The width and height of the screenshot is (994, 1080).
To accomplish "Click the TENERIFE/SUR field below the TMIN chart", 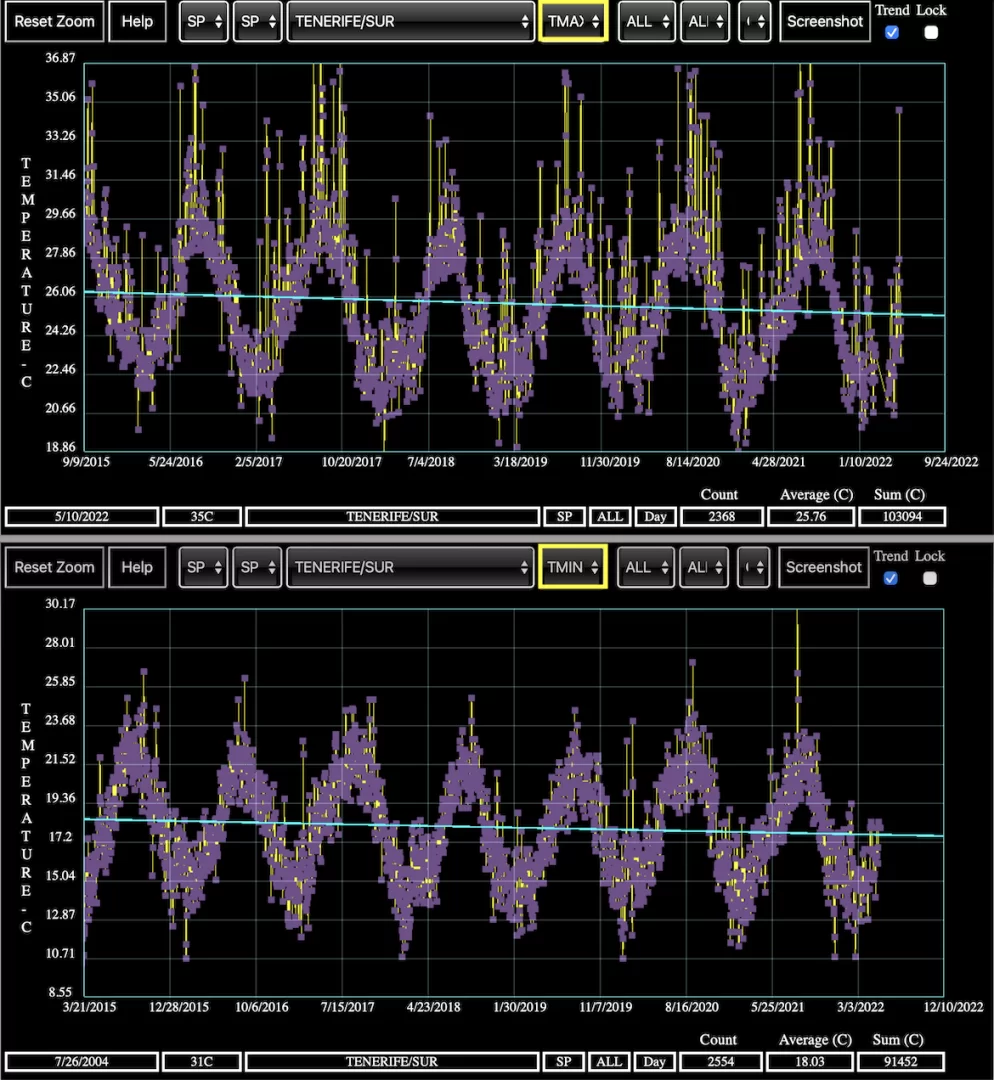I will 392,1061.
